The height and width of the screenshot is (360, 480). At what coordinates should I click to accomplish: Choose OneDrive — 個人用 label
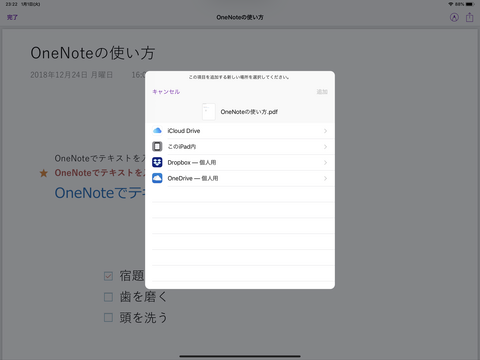pos(193,178)
